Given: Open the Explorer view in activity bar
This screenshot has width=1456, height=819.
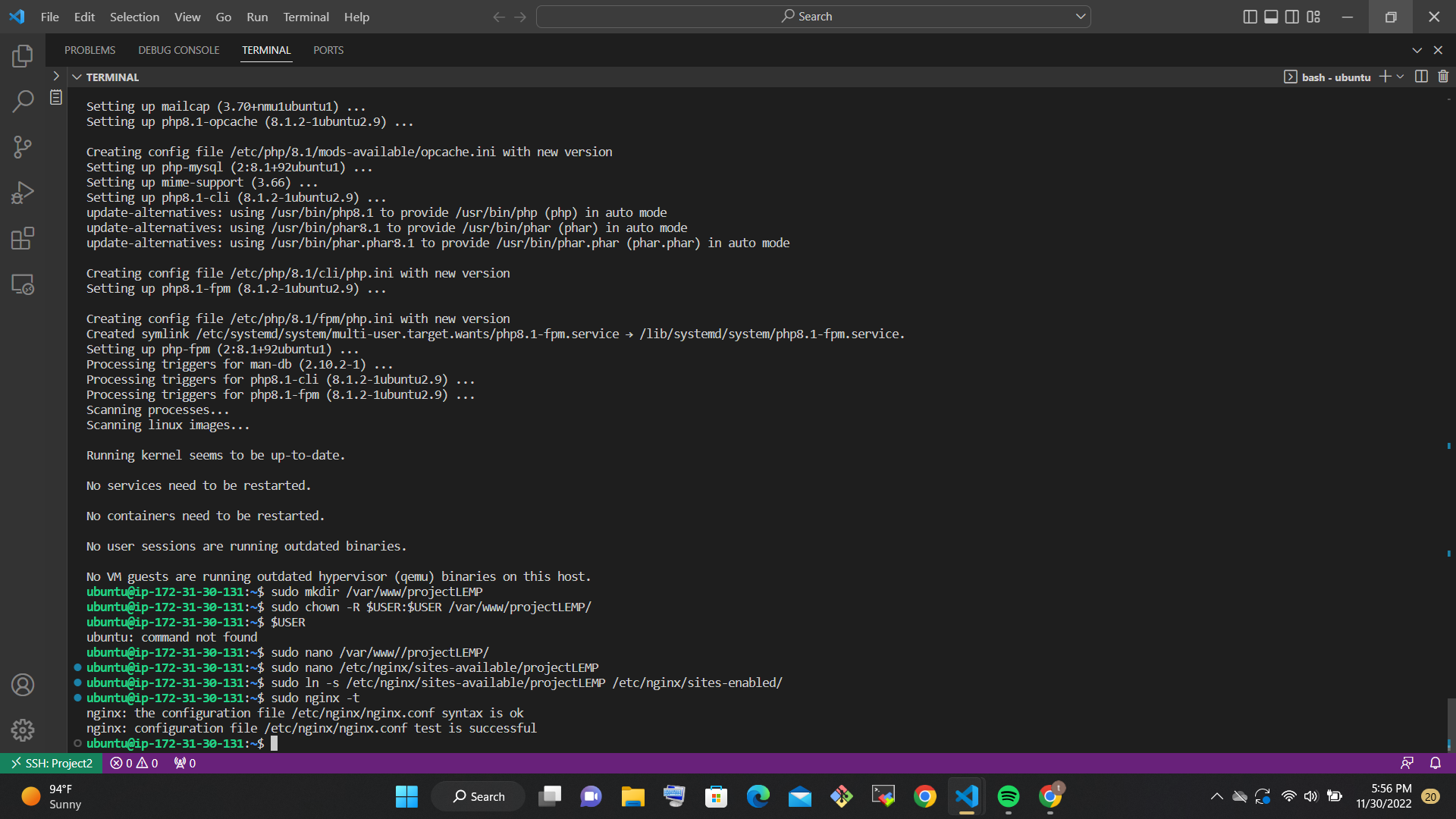Looking at the screenshot, I should coord(23,55).
